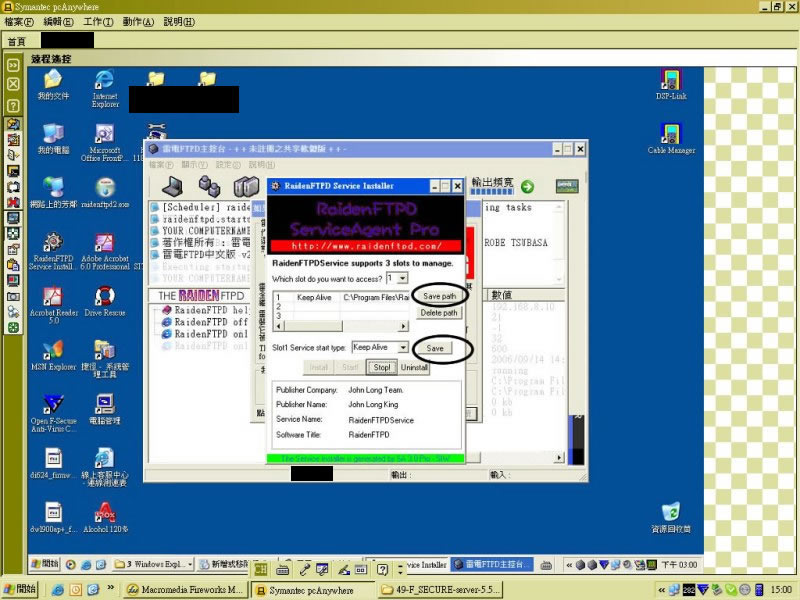Expand the 3 Windows Expl taskbar group
Screen dimensions: 800x600
pyautogui.click(x=153, y=564)
